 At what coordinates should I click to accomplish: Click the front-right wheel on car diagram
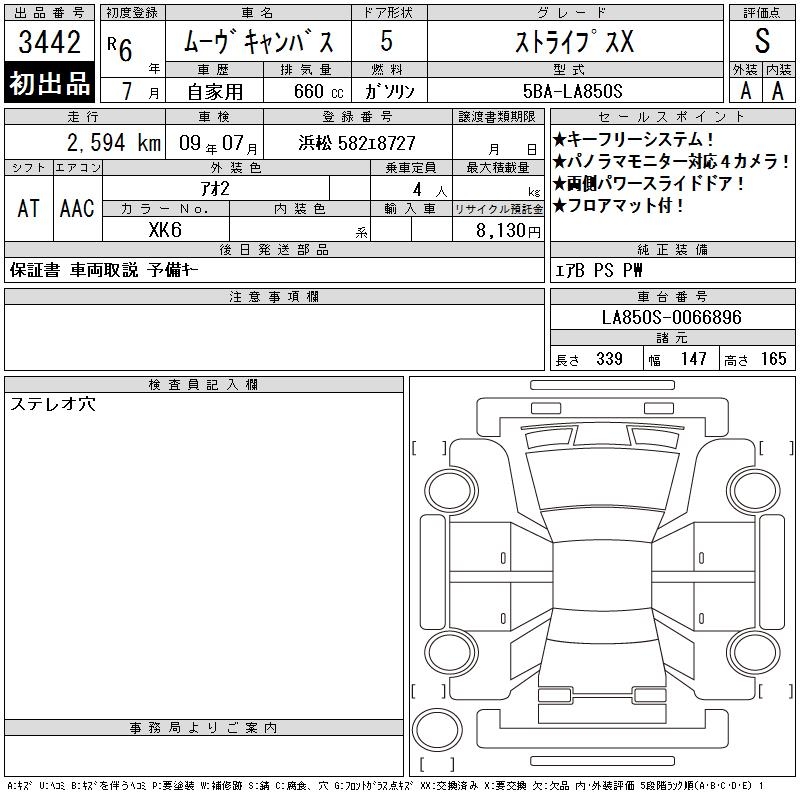point(754,491)
